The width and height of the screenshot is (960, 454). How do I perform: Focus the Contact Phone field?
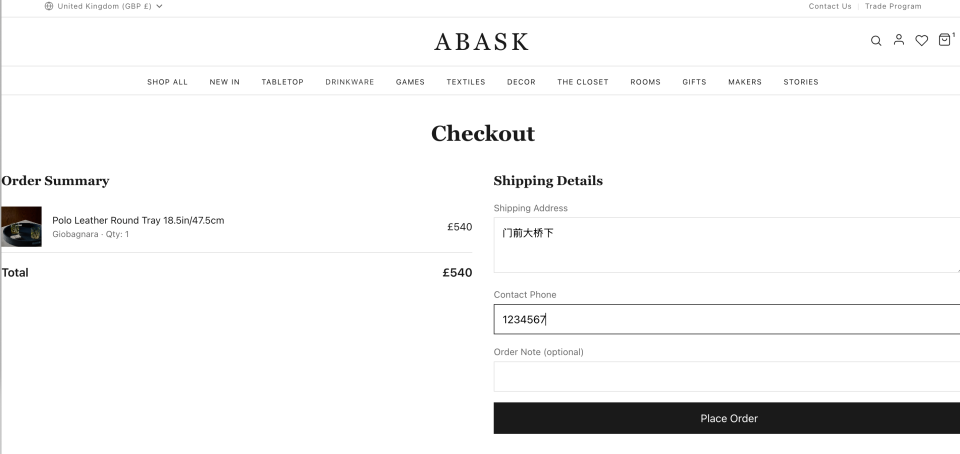pyautogui.click(x=727, y=319)
